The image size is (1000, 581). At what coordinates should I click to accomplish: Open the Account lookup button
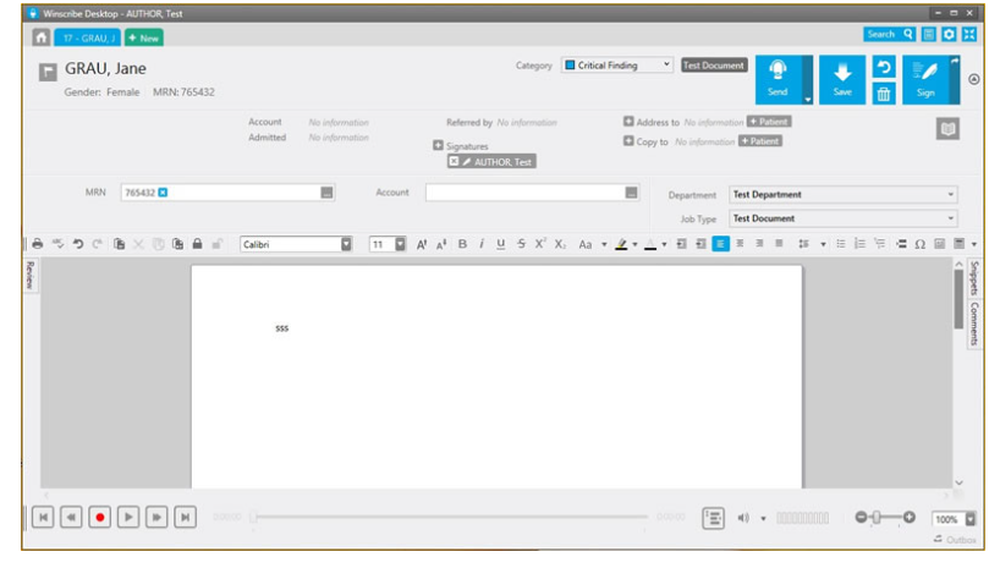coord(631,193)
